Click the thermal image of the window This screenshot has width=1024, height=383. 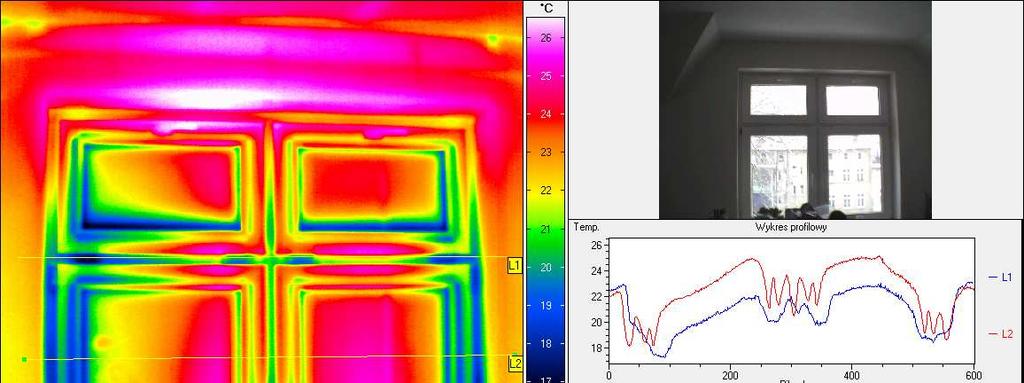[x=261, y=192]
